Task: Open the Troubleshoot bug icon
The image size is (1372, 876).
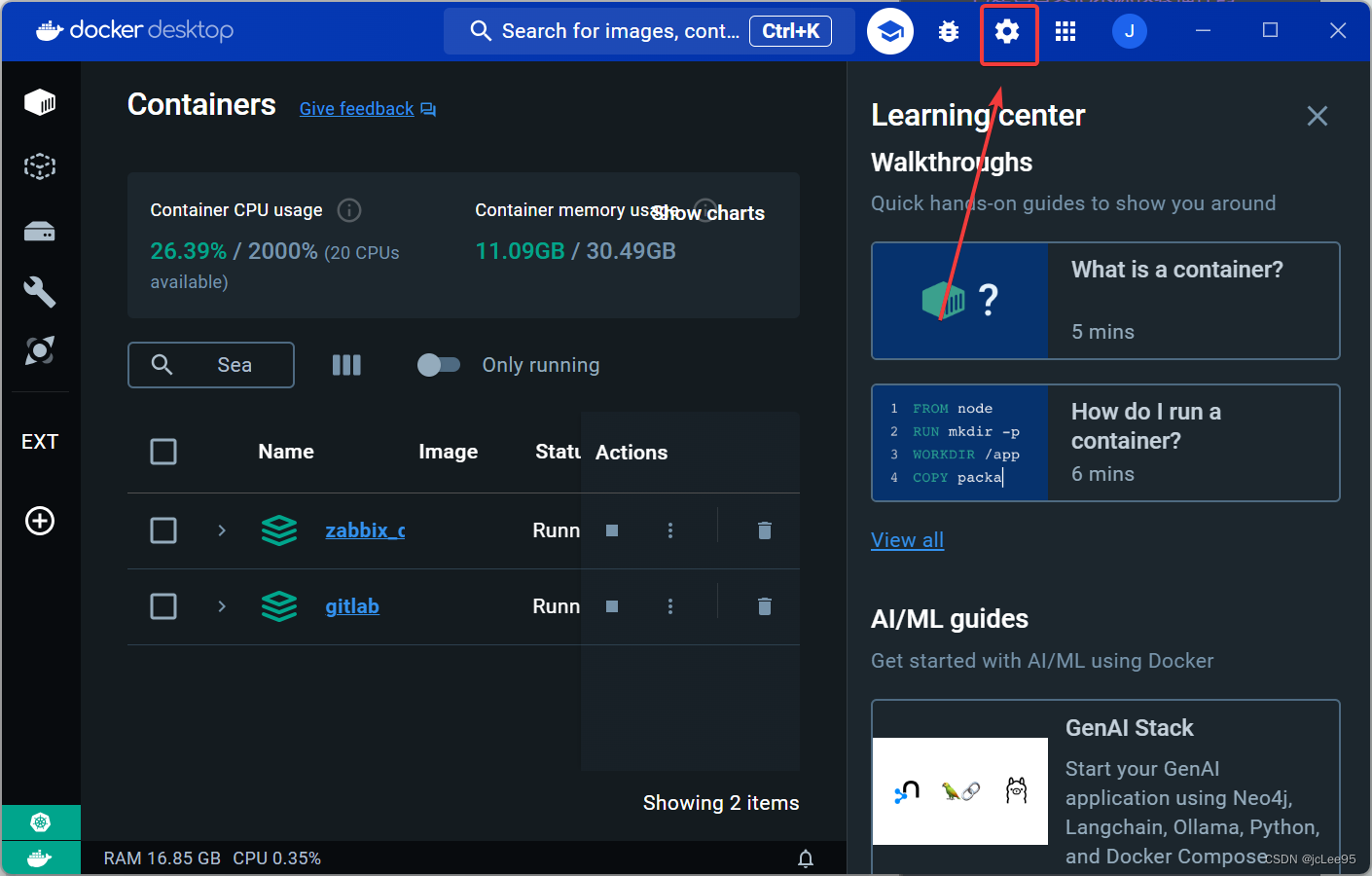Action: tap(949, 31)
